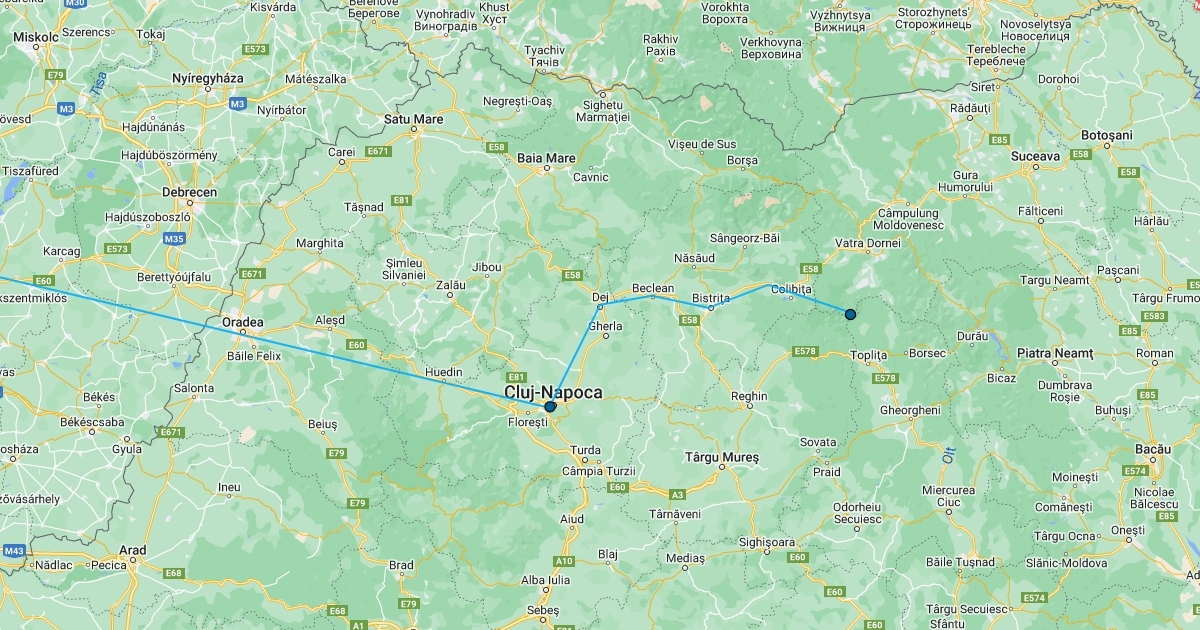Click the Alba Iulia city label
The height and width of the screenshot is (630, 1200).
coord(546,580)
